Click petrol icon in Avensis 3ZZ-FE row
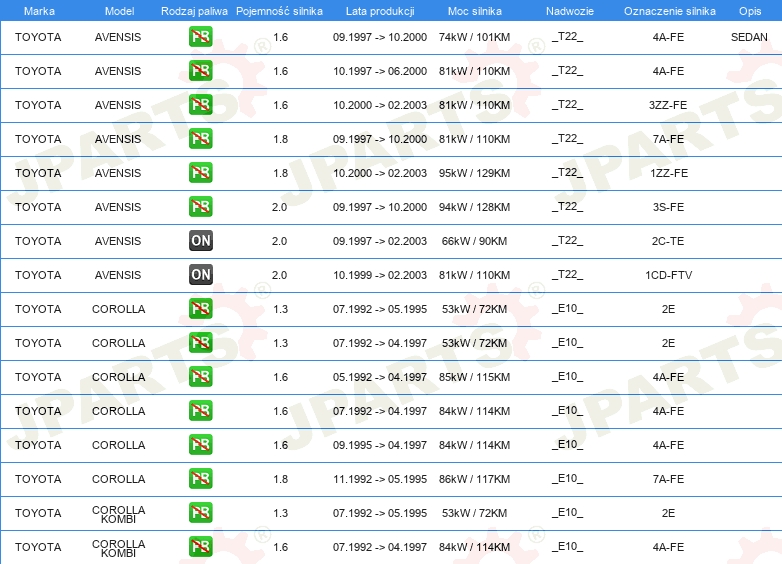782x564 pixels. coord(200,105)
